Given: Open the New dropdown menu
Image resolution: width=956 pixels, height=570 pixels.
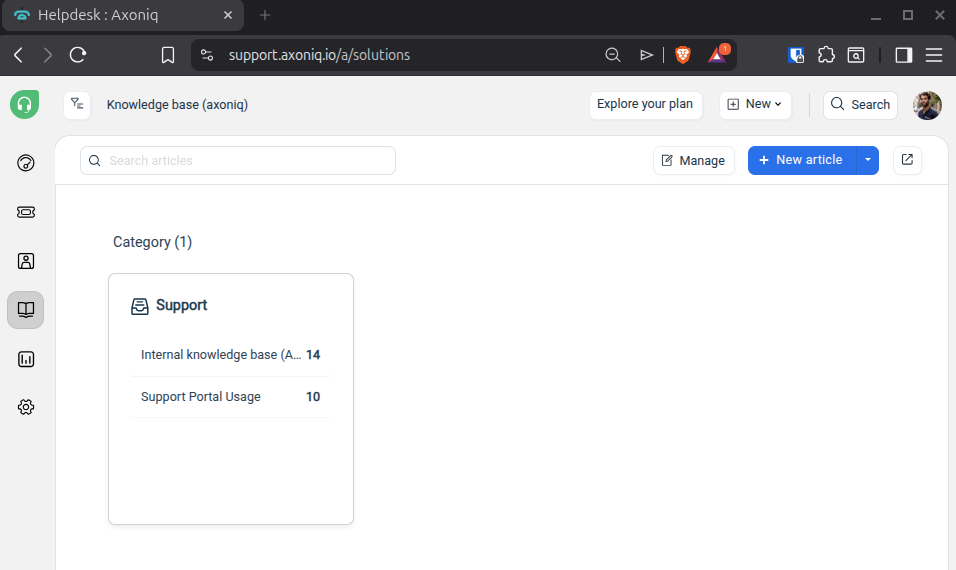Looking at the screenshot, I should 755,105.
